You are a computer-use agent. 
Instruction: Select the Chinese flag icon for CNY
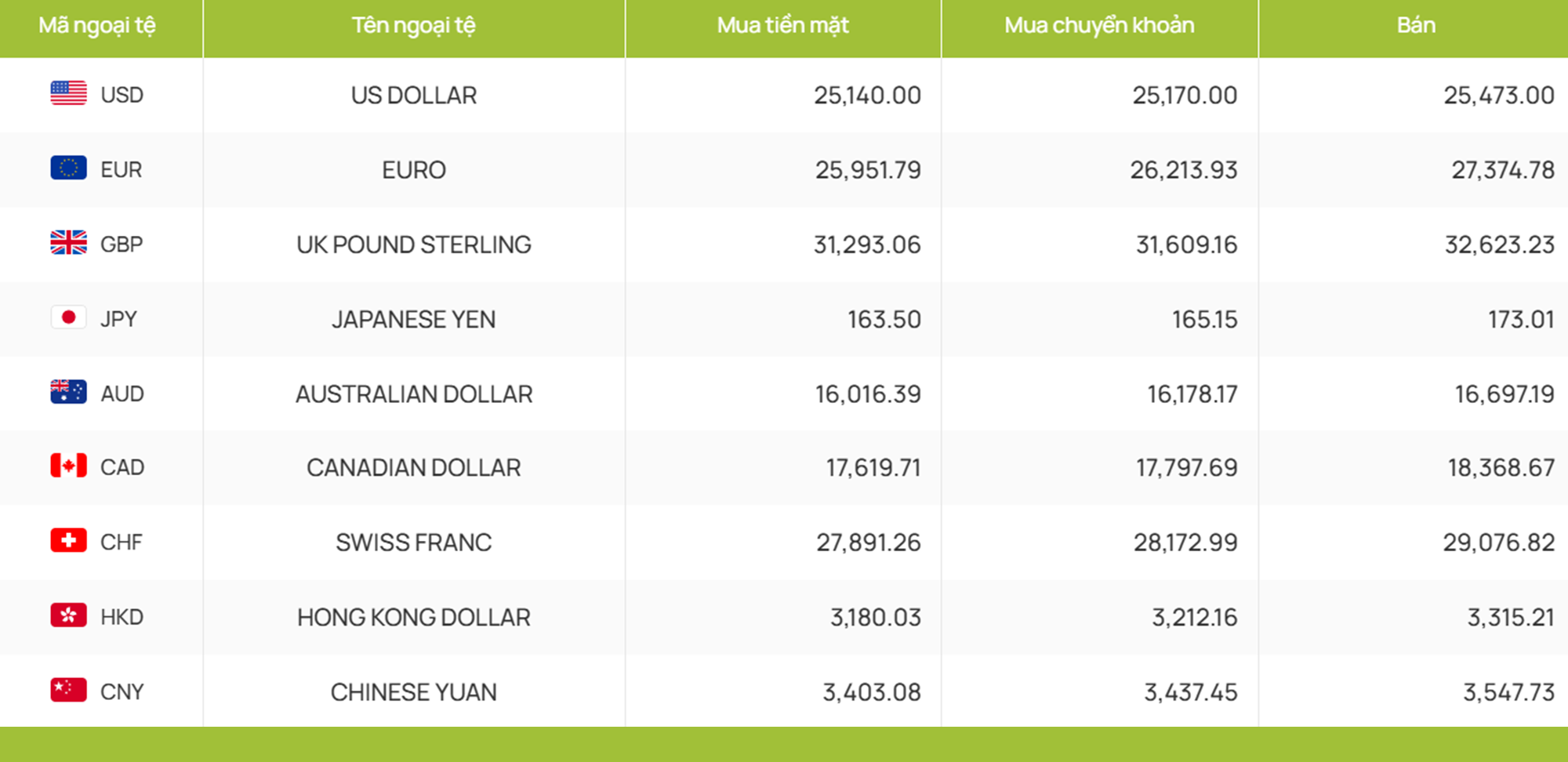69,690
